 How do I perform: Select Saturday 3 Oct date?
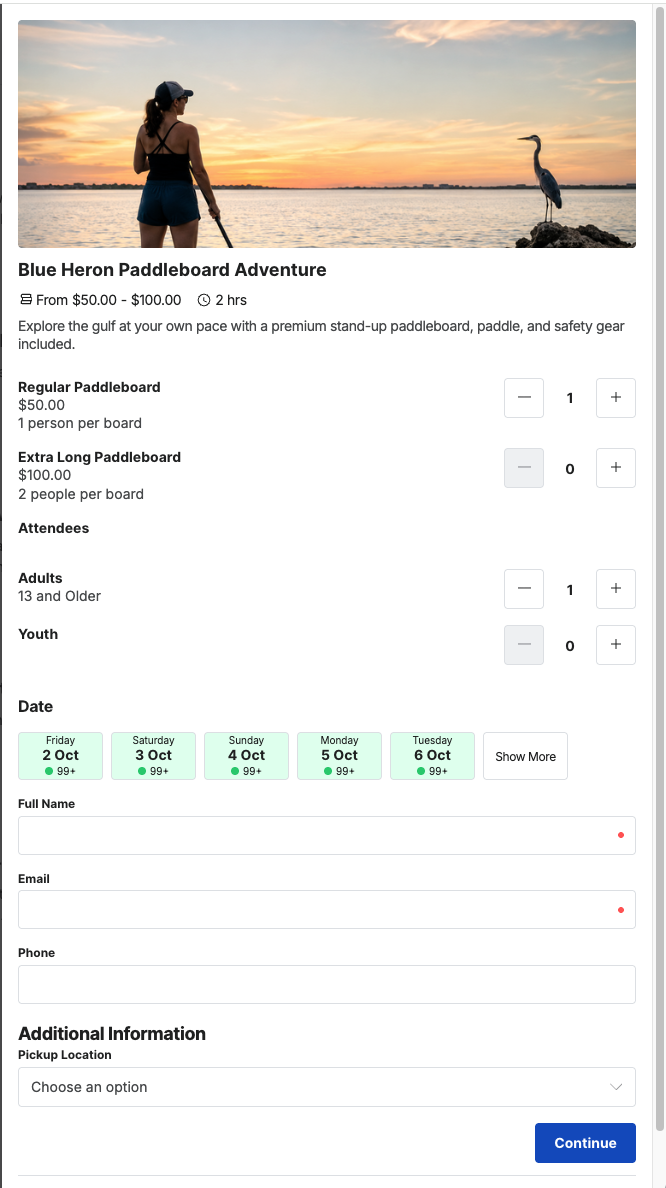tap(154, 756)
